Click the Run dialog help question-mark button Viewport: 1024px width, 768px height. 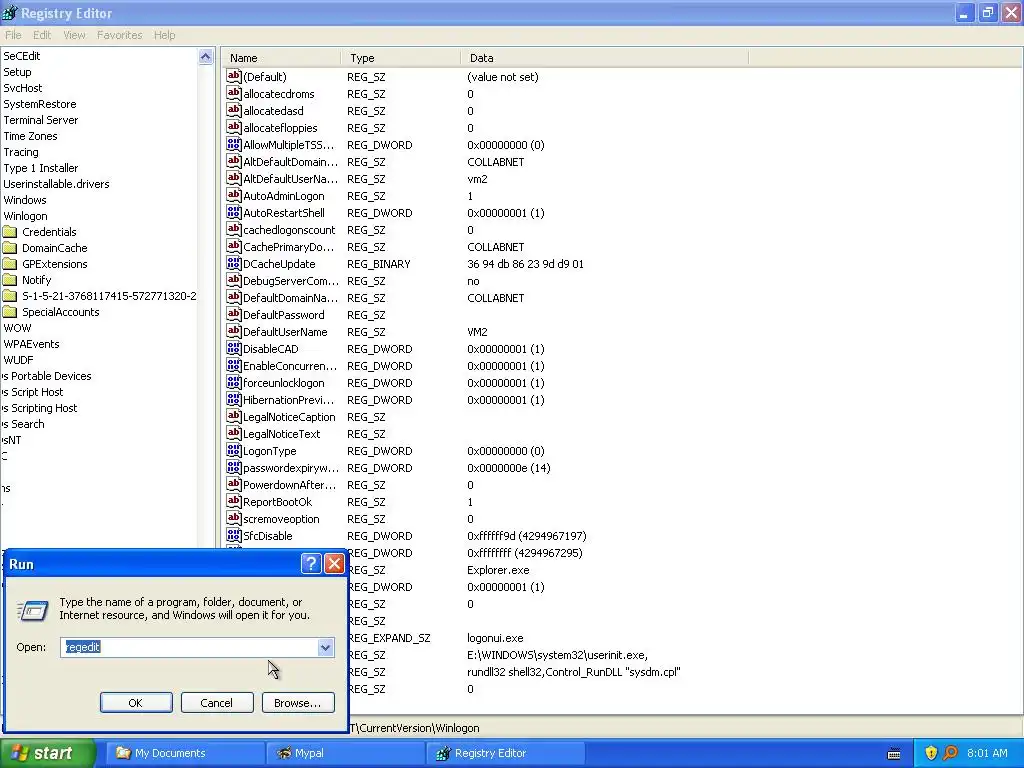point(311,564)
